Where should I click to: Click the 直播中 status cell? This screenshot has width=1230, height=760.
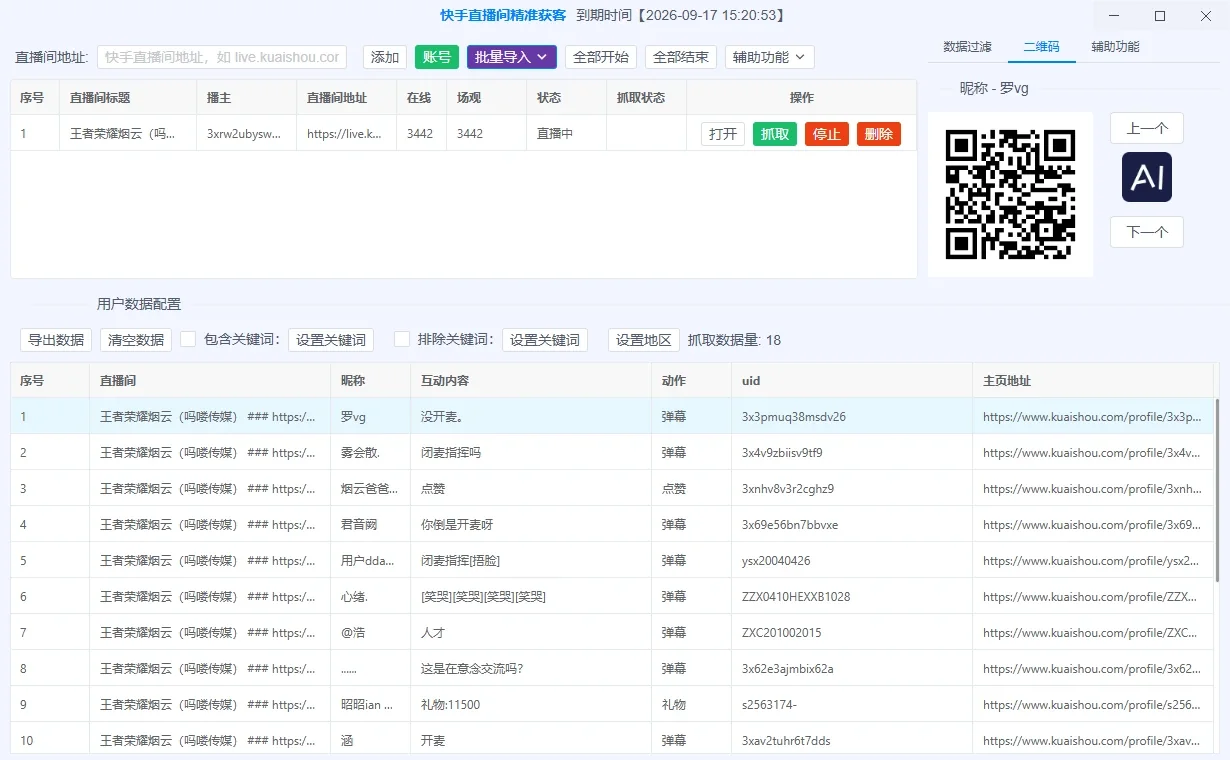566,133
